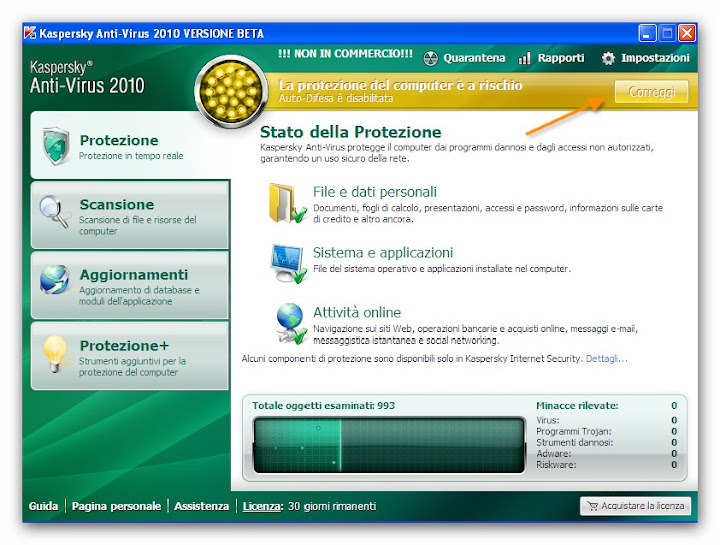Click the shopping cart icon on license button

pyautogui.click(x=593, y=506)
